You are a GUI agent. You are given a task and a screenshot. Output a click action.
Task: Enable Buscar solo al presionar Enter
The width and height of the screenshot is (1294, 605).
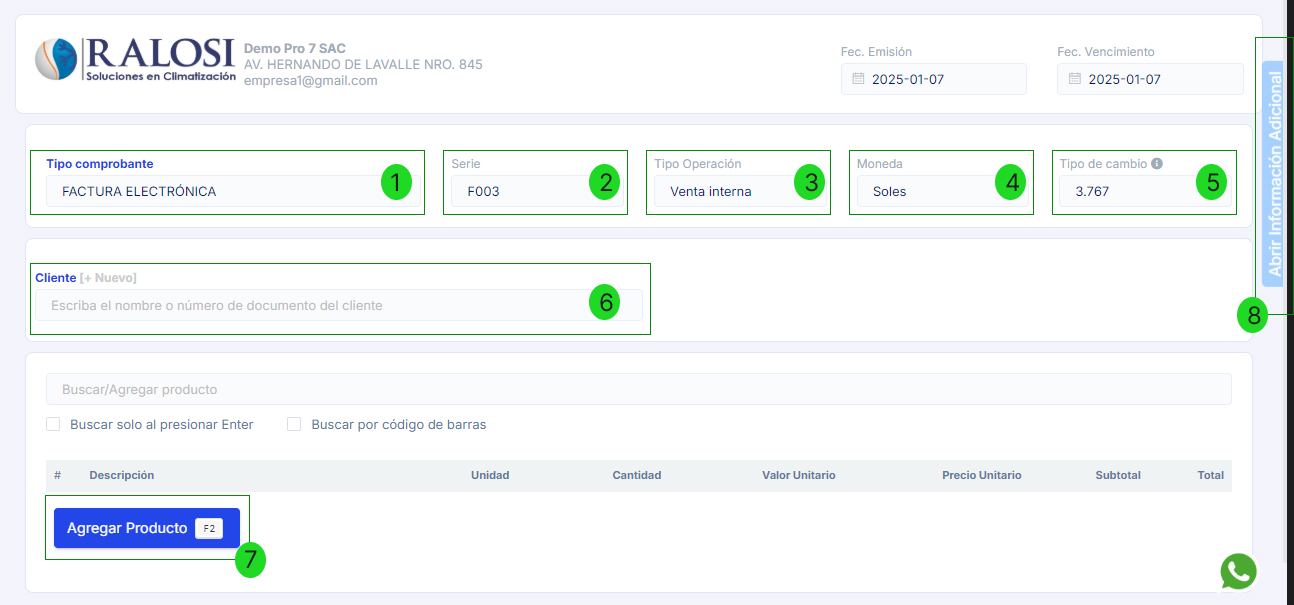tap(54, 424)
